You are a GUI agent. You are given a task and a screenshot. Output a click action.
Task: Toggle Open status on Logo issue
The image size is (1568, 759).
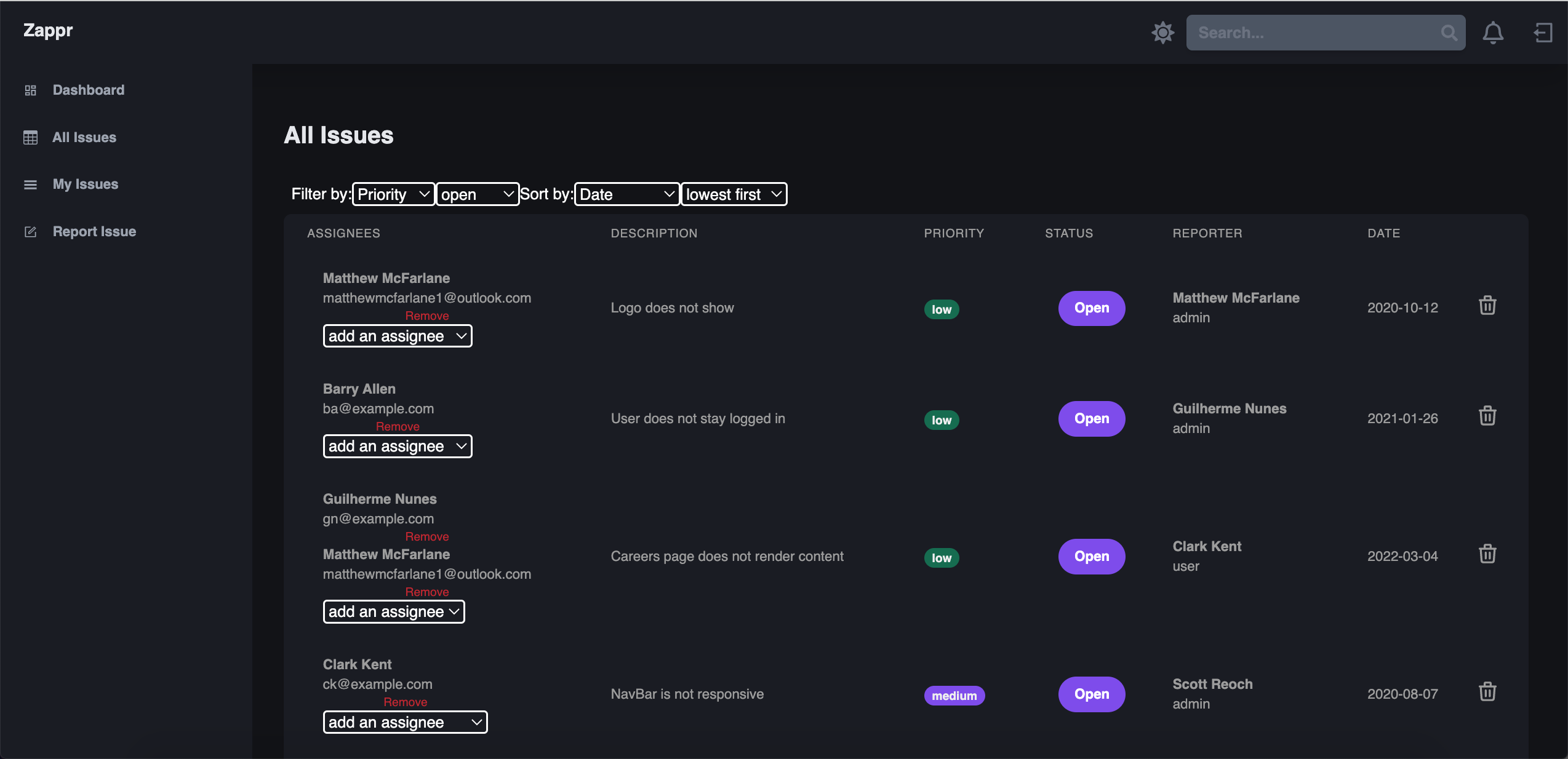(1091, 308)
